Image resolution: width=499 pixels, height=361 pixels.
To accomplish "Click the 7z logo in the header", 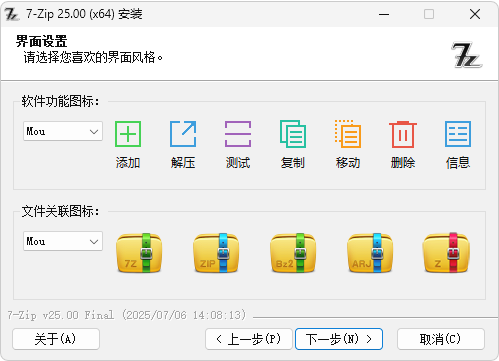I will (467, 55).
